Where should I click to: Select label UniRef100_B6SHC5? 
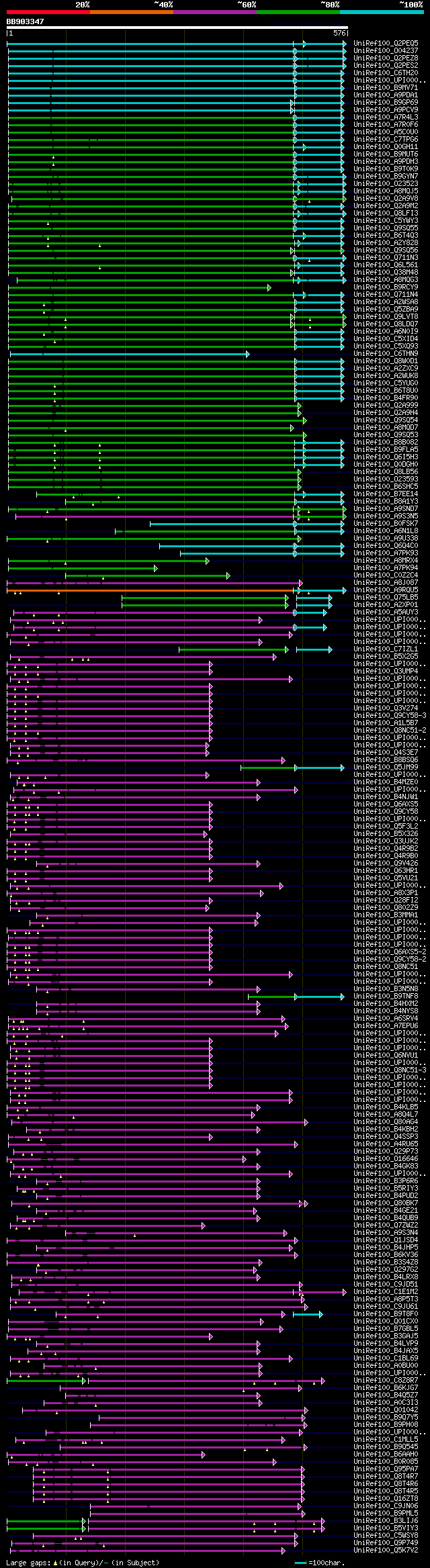click(386, 486)
